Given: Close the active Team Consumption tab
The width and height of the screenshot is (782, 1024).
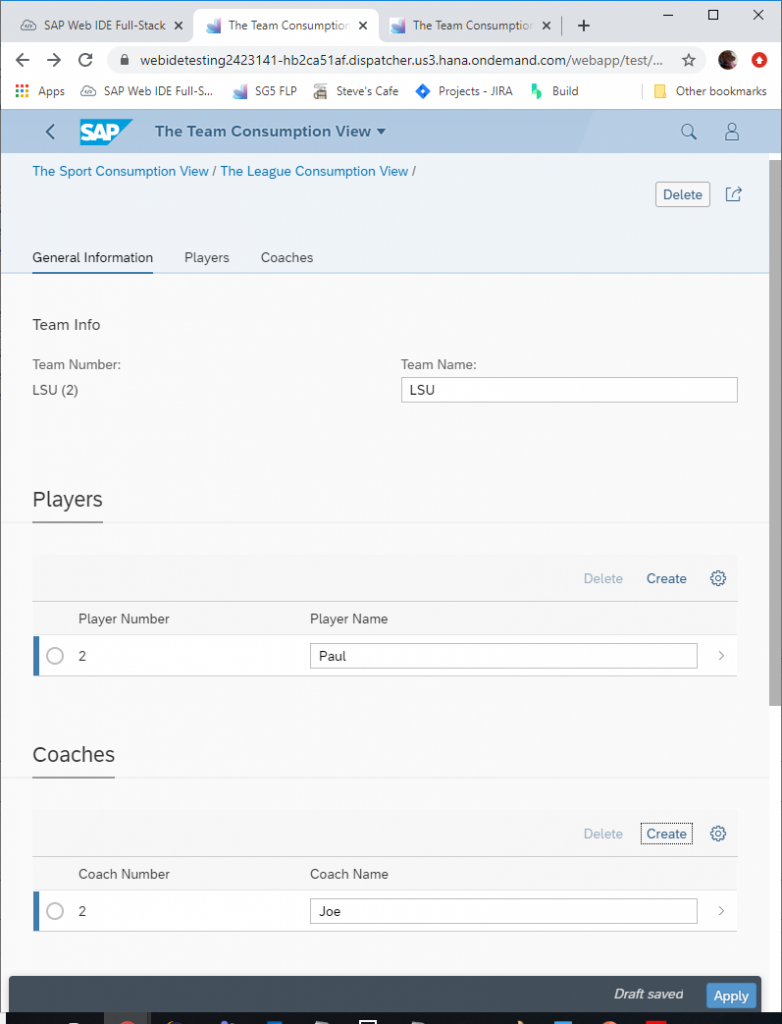Looking at the screenshot, I should pos(363,25).
